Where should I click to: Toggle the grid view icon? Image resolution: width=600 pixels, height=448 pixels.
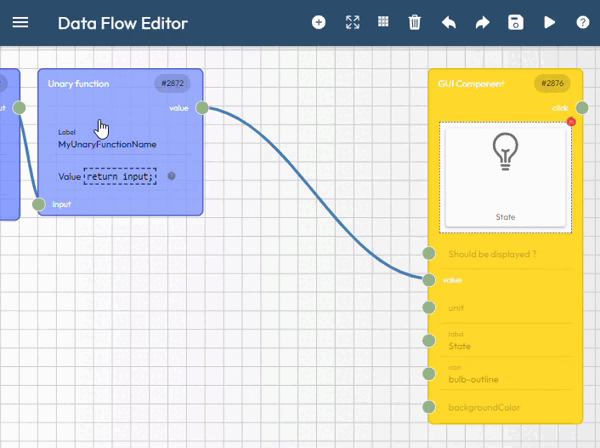(383, 22)
